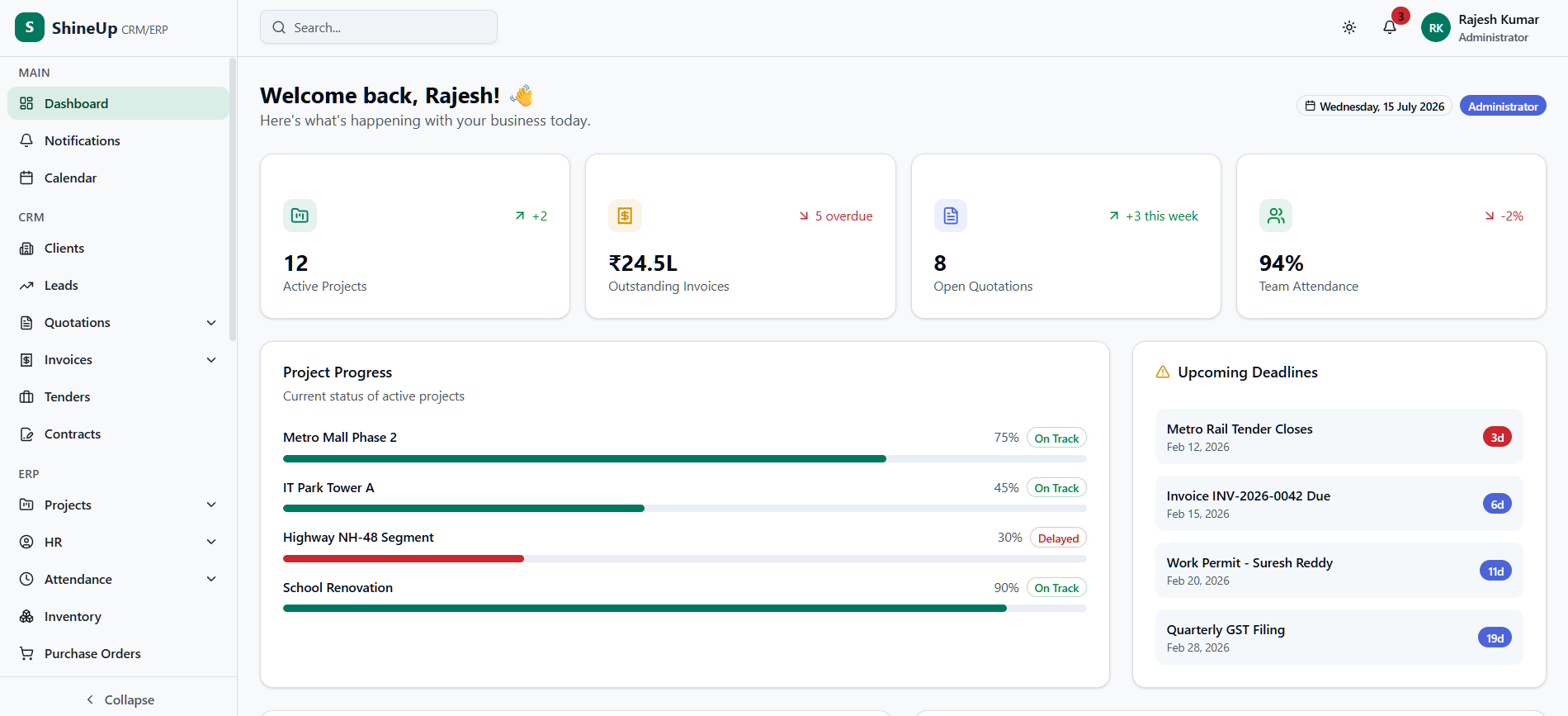The width and height of the screenshot is (1568, 716).
Task: Expand the Quotations sidebar submenu
Action: (x=211, y=323)
